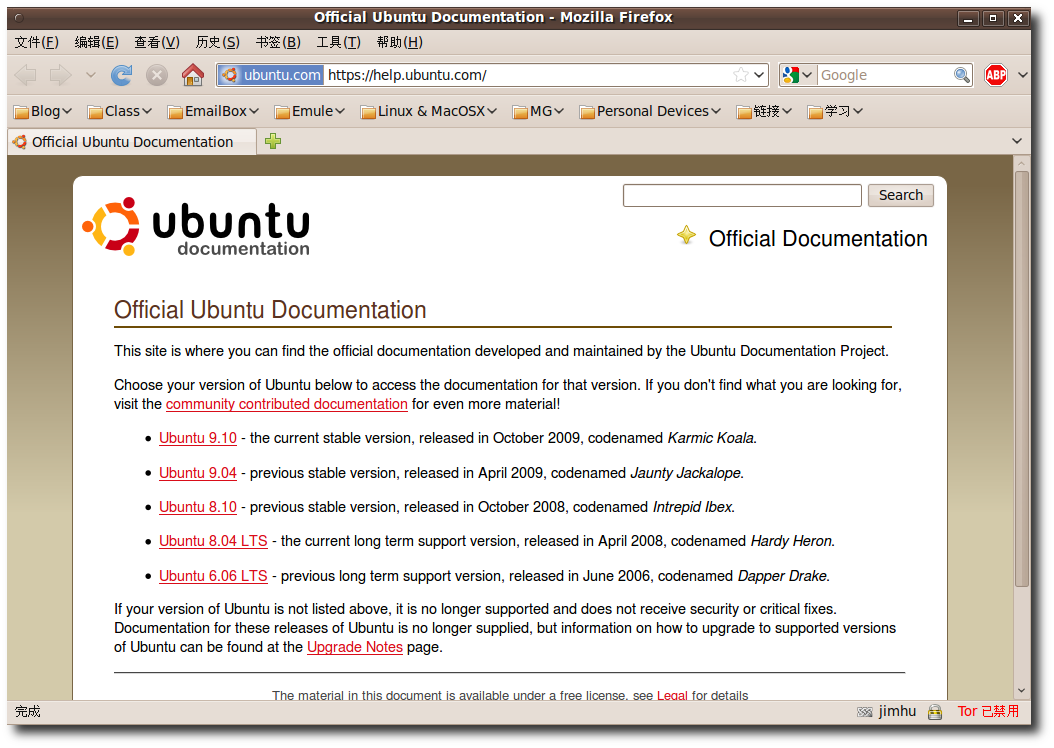This screenshot has width=1054, height=748.
Task: Click the Adblock Plus ABP icon
Action: pos(996,75)
